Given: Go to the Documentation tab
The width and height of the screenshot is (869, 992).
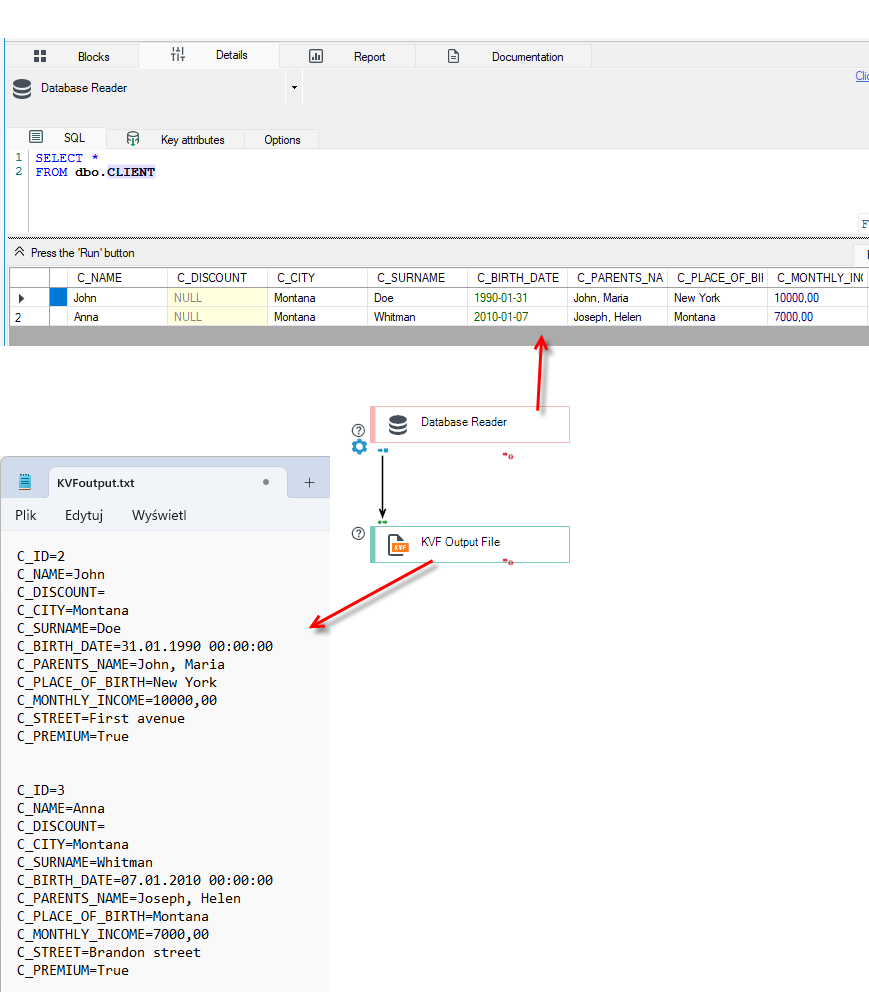Looking at the screenshot, I should click(x=504, y=56).
